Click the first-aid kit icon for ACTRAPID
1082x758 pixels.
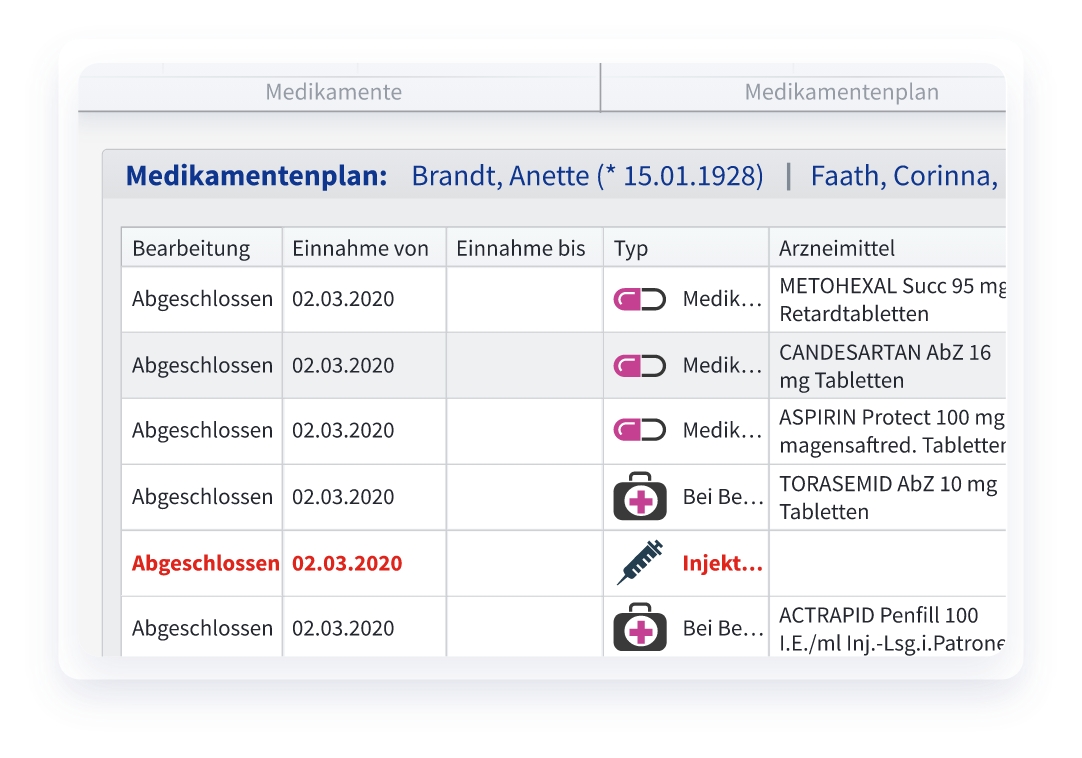pyautogui.click(x=639, y=628)
